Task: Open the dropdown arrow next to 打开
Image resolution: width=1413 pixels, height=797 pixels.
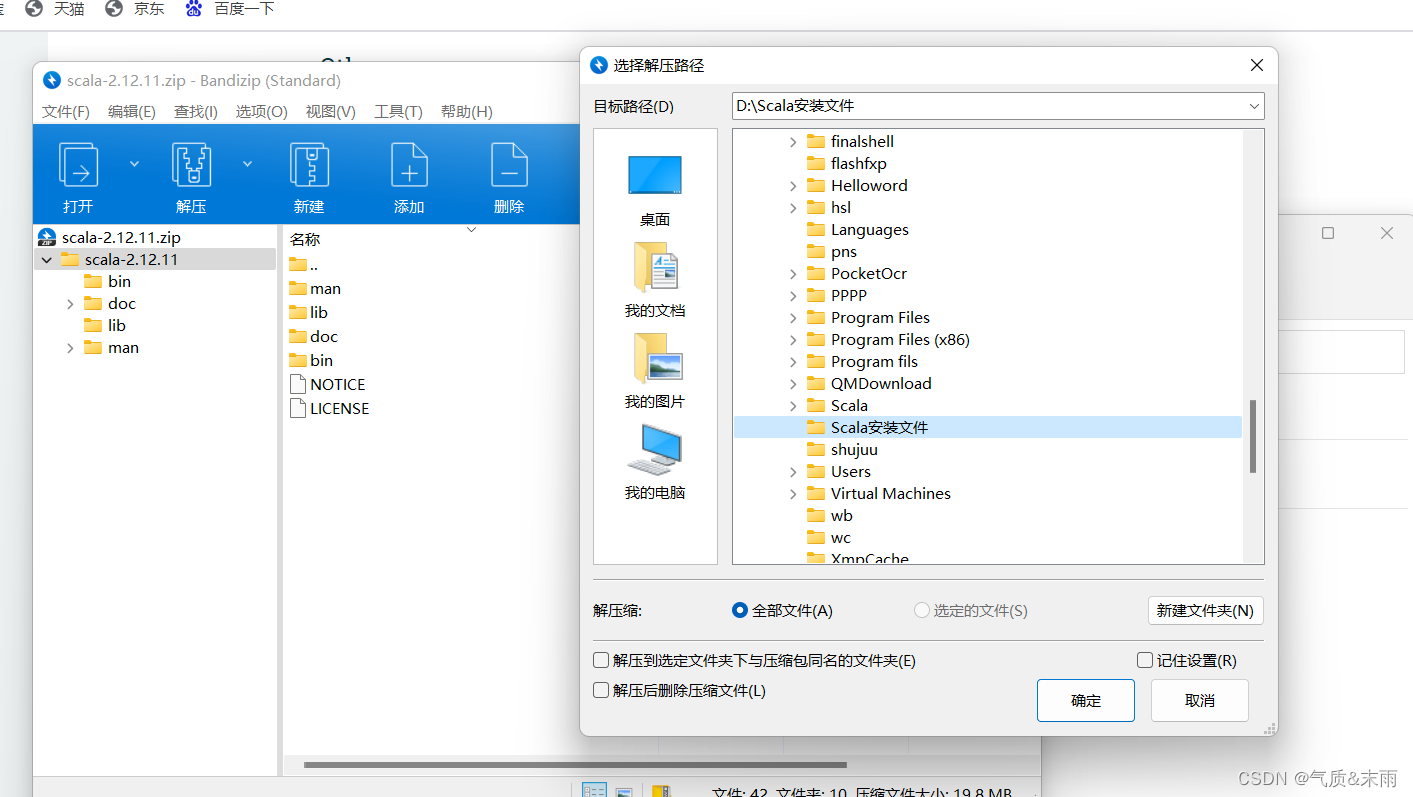Action: (x=134, y=164)
